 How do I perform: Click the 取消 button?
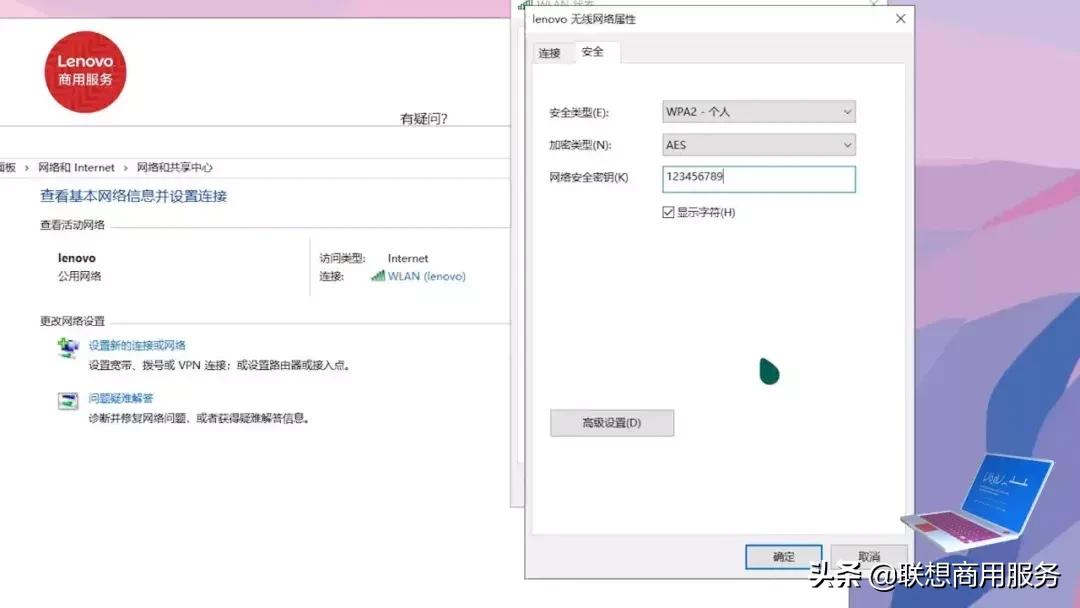pyautogui.click(x=868, y=557)
